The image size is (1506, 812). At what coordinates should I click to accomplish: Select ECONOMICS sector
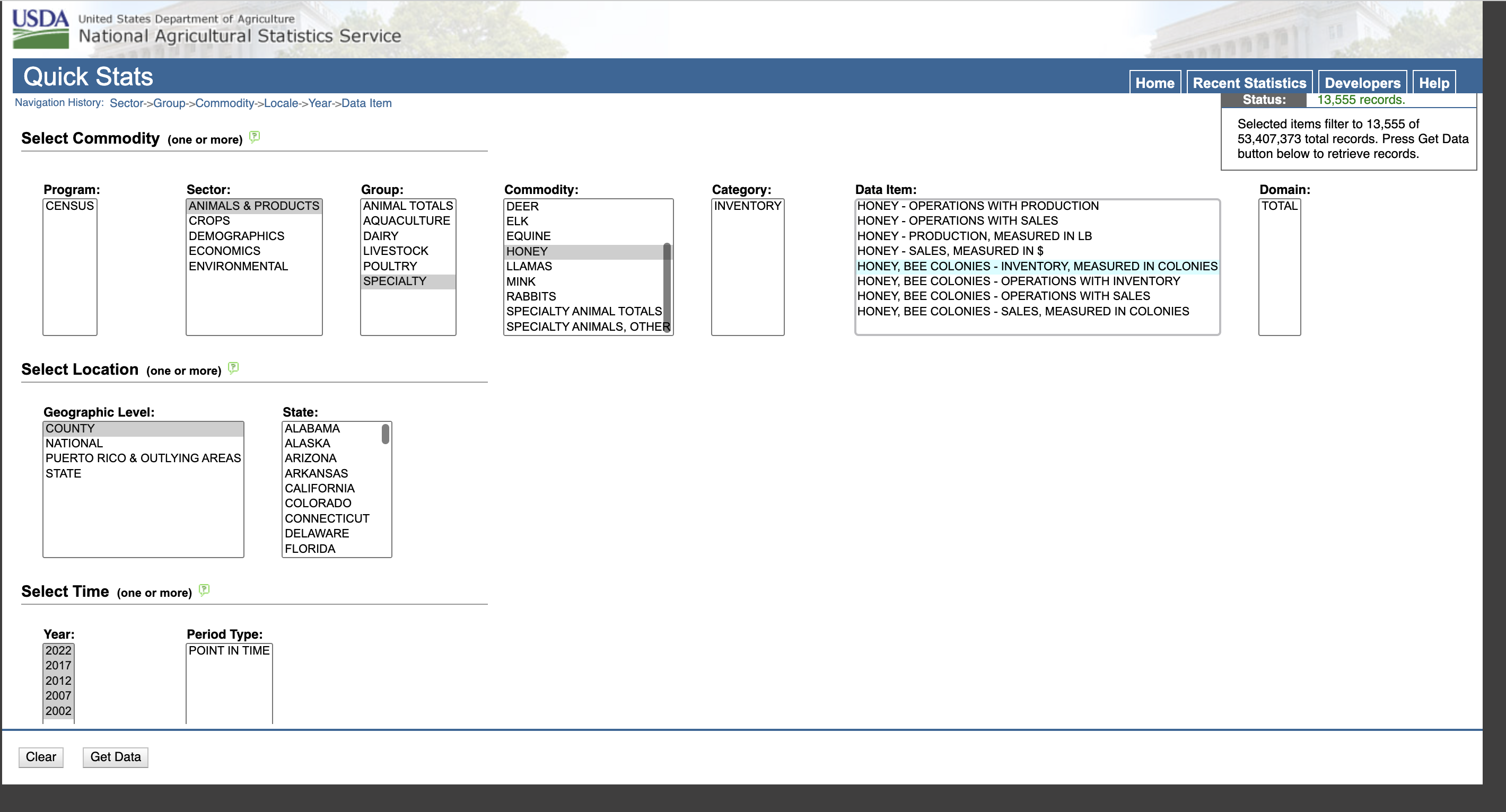pos(253,251)
